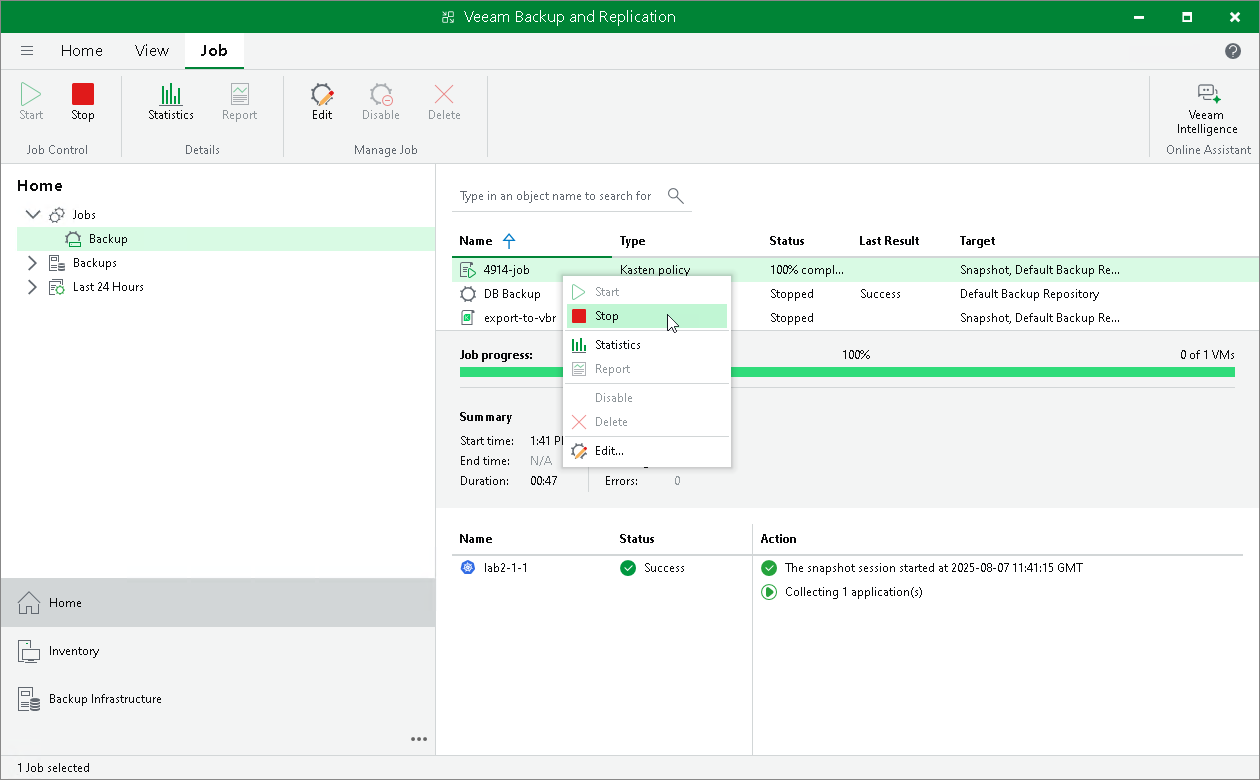This screenshot has width=1260, height=780.
Task: Click the Success last result for DB Backup
Action: (x=880, y=294)
